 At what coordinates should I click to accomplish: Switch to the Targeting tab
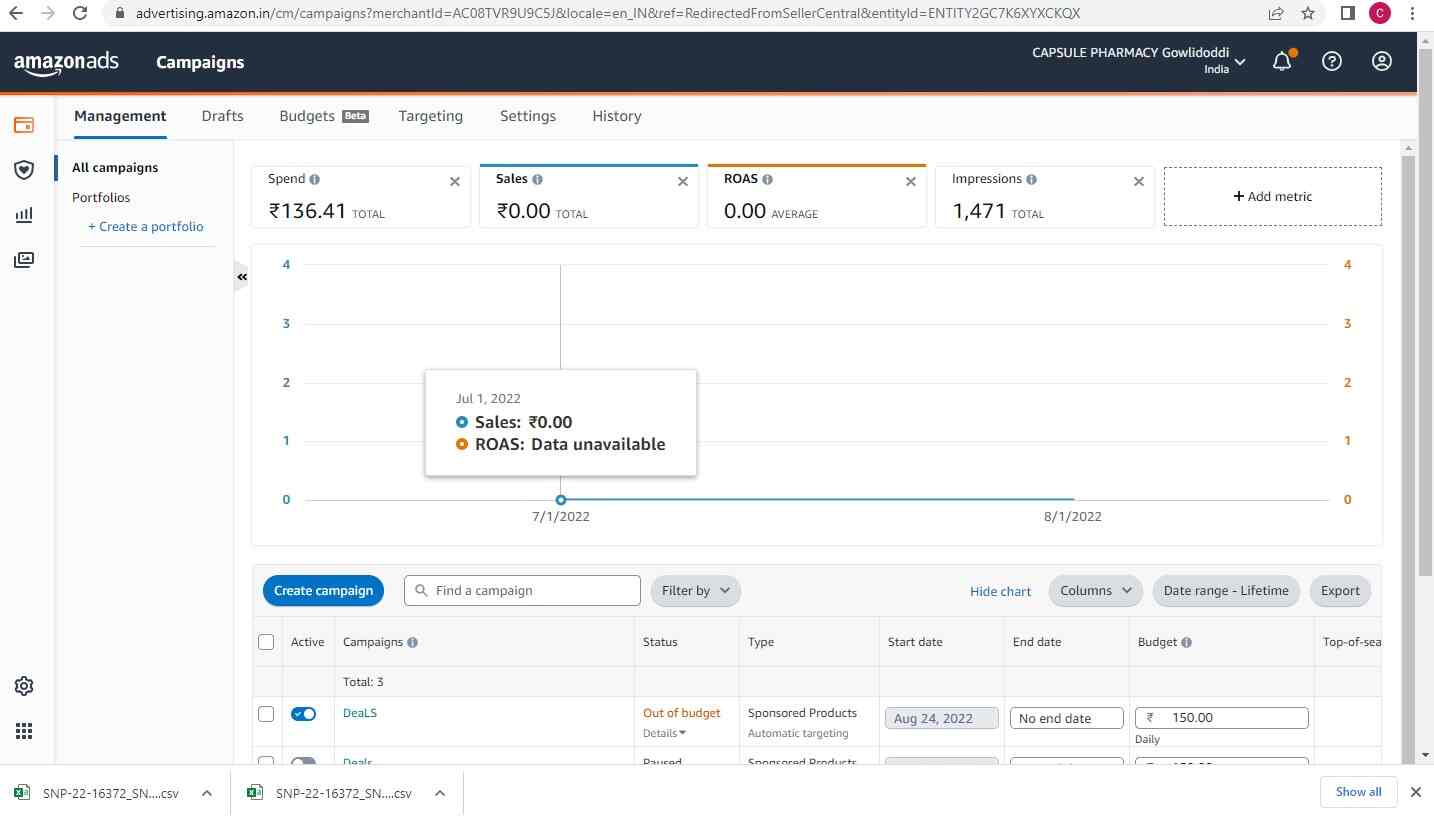430,116
